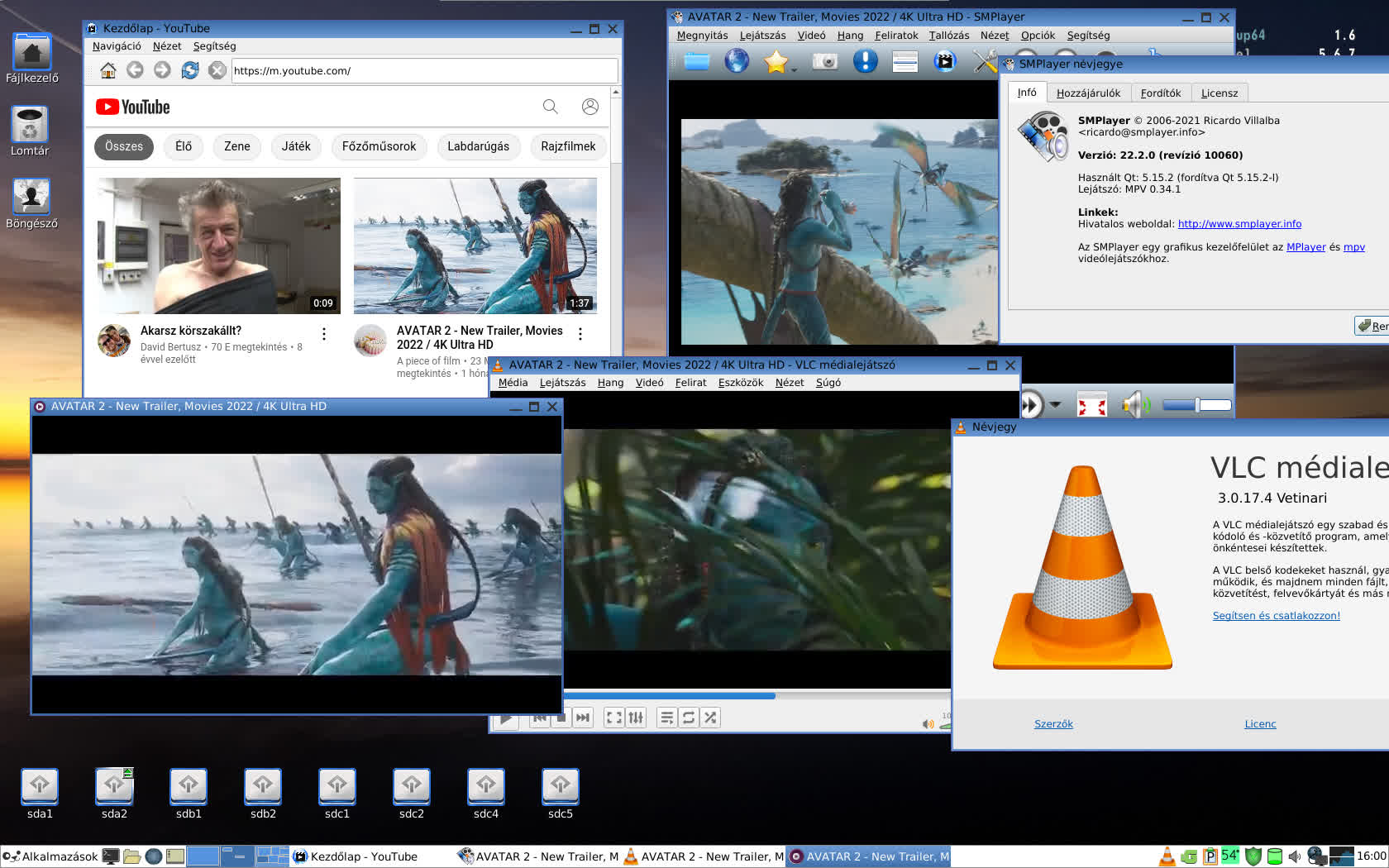The image size is (1389, 868).
Task: Click the mpv link in about dialog
Action: point(1353,247)
